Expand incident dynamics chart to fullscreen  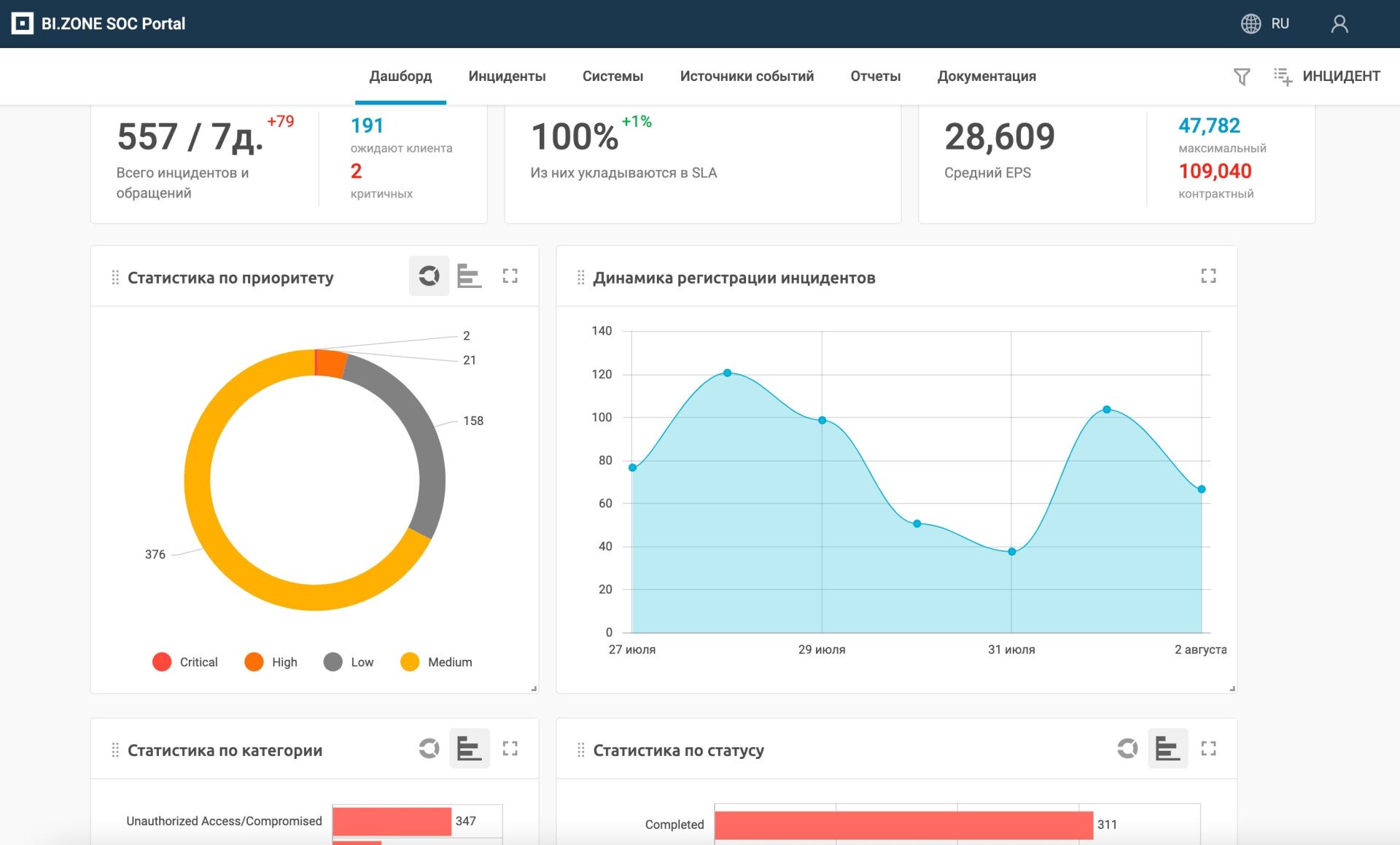1208,276
